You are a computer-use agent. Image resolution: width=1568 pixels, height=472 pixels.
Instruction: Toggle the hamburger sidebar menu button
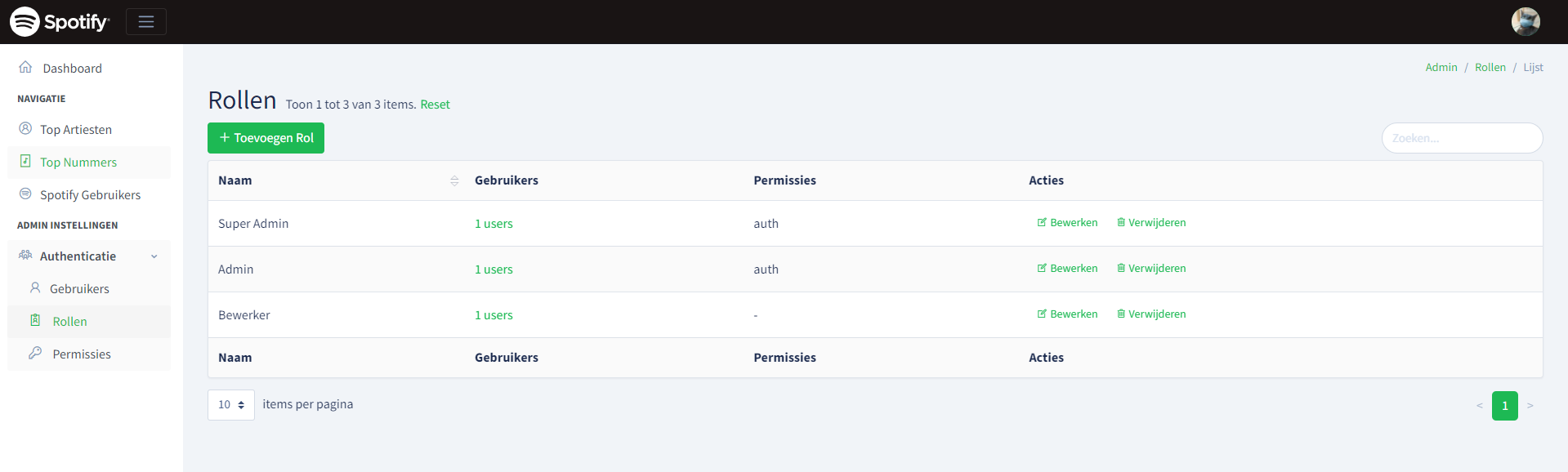click(146, 22)
